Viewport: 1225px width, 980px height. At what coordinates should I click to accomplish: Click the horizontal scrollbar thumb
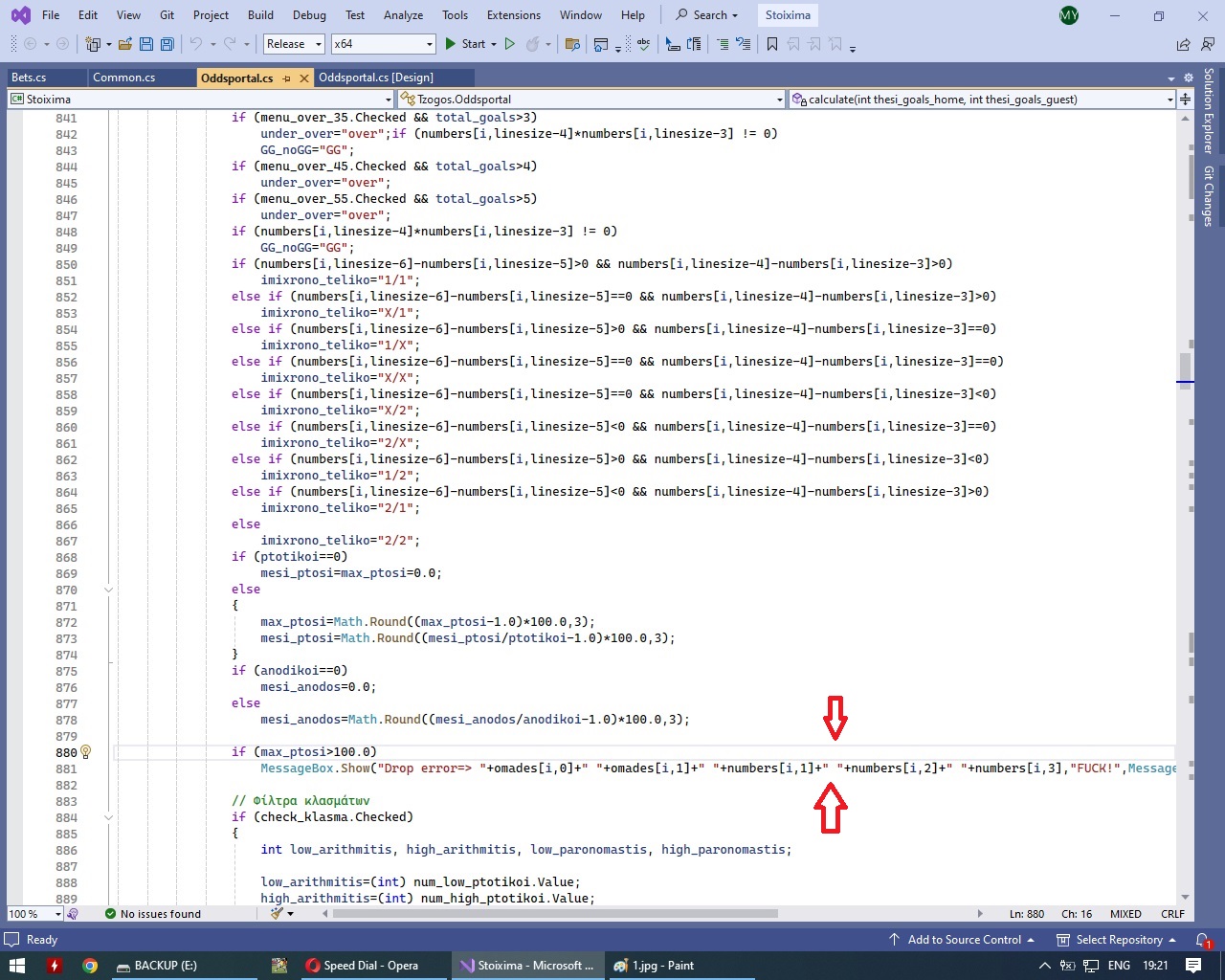555,914
